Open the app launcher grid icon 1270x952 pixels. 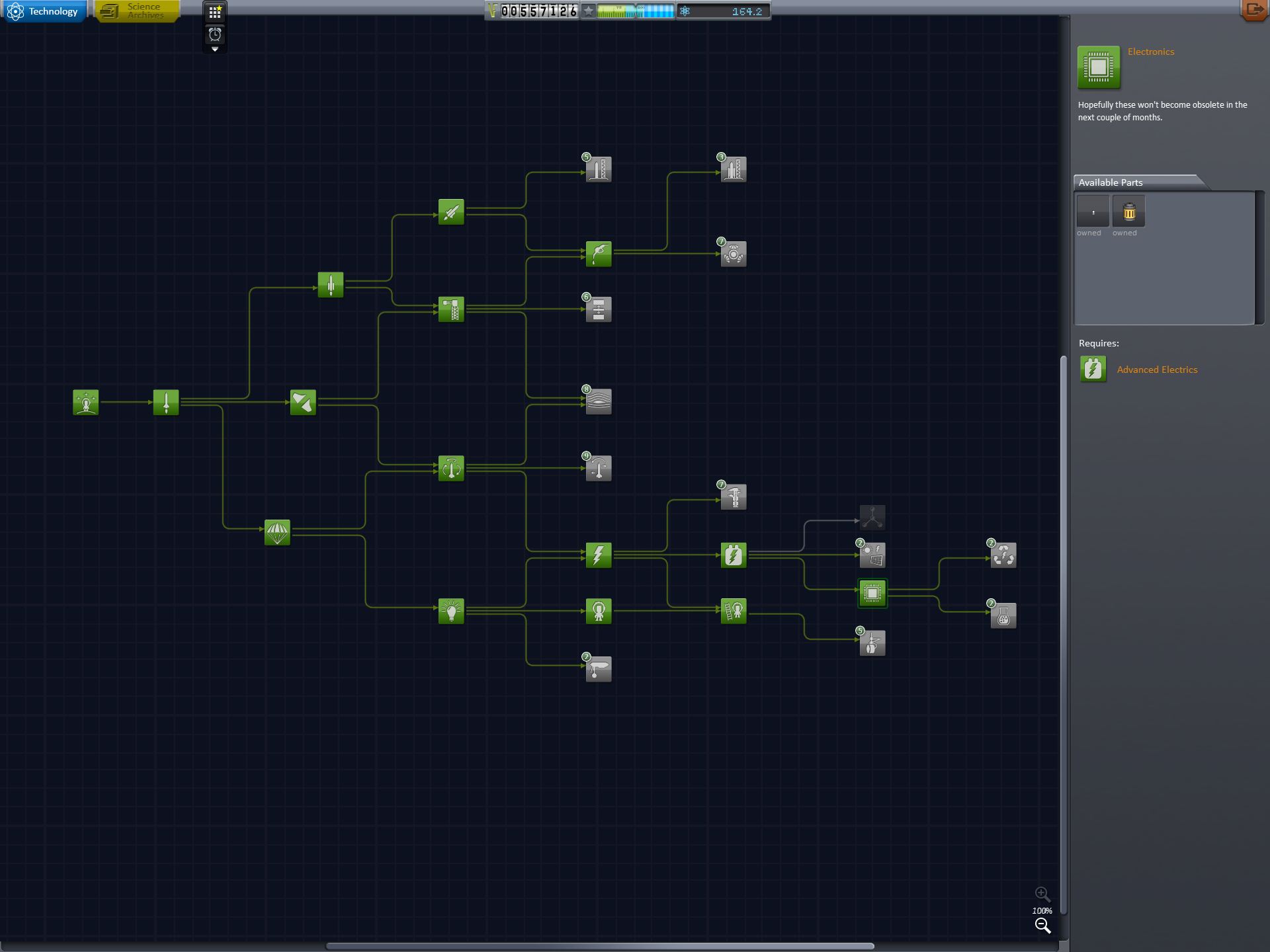(215, 13)
